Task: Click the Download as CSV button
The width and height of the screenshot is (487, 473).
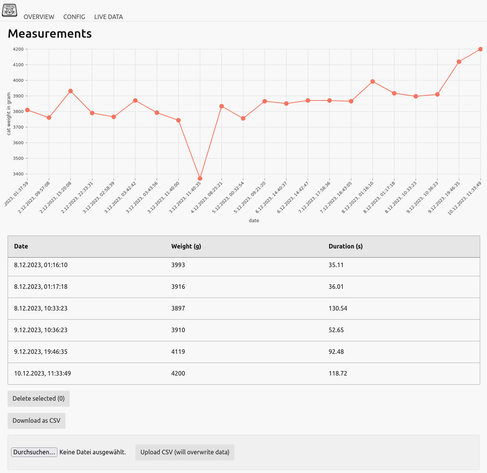Action: (x=36, y=421)
